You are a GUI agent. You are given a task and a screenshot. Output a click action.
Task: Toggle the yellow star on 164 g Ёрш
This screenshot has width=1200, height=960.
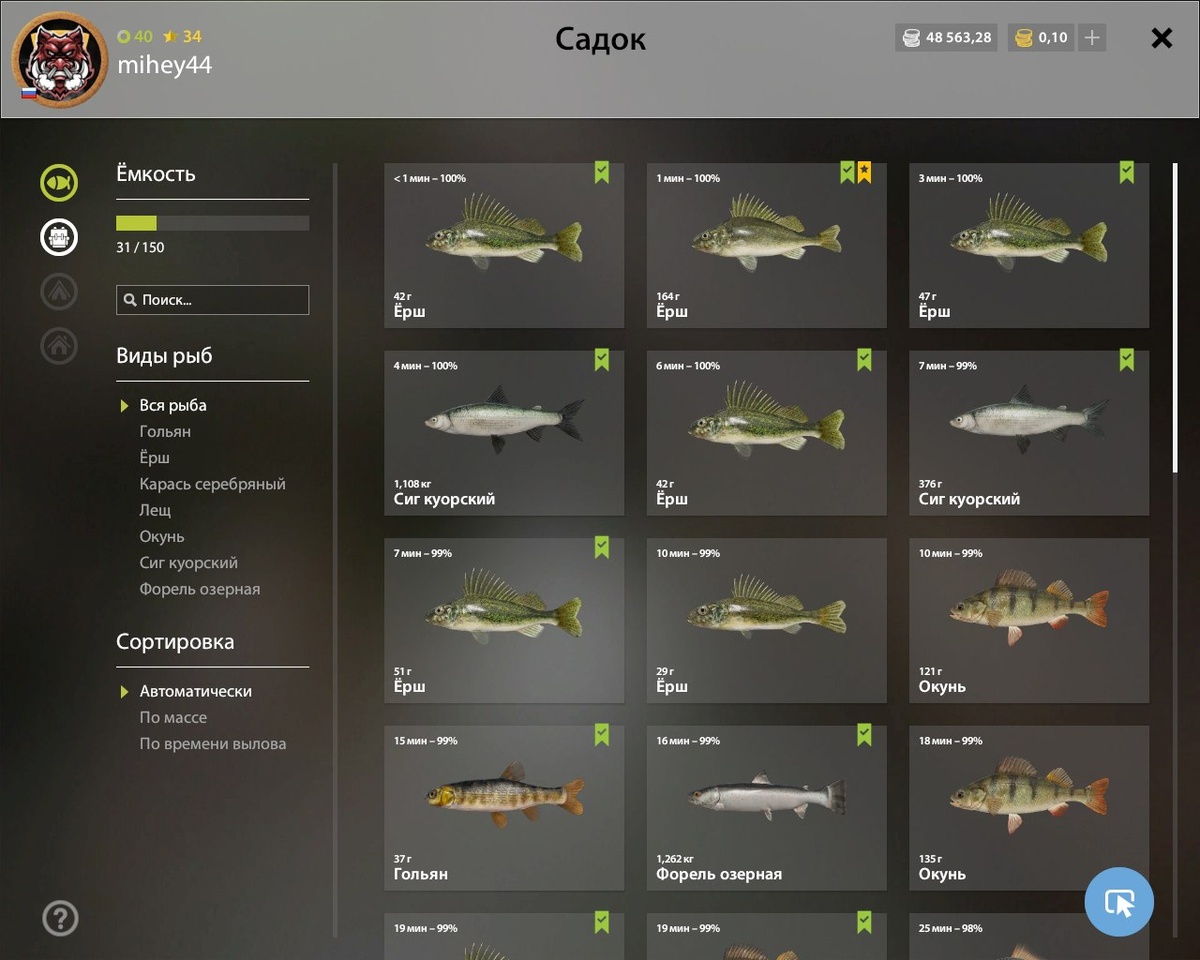coord(864,172)
